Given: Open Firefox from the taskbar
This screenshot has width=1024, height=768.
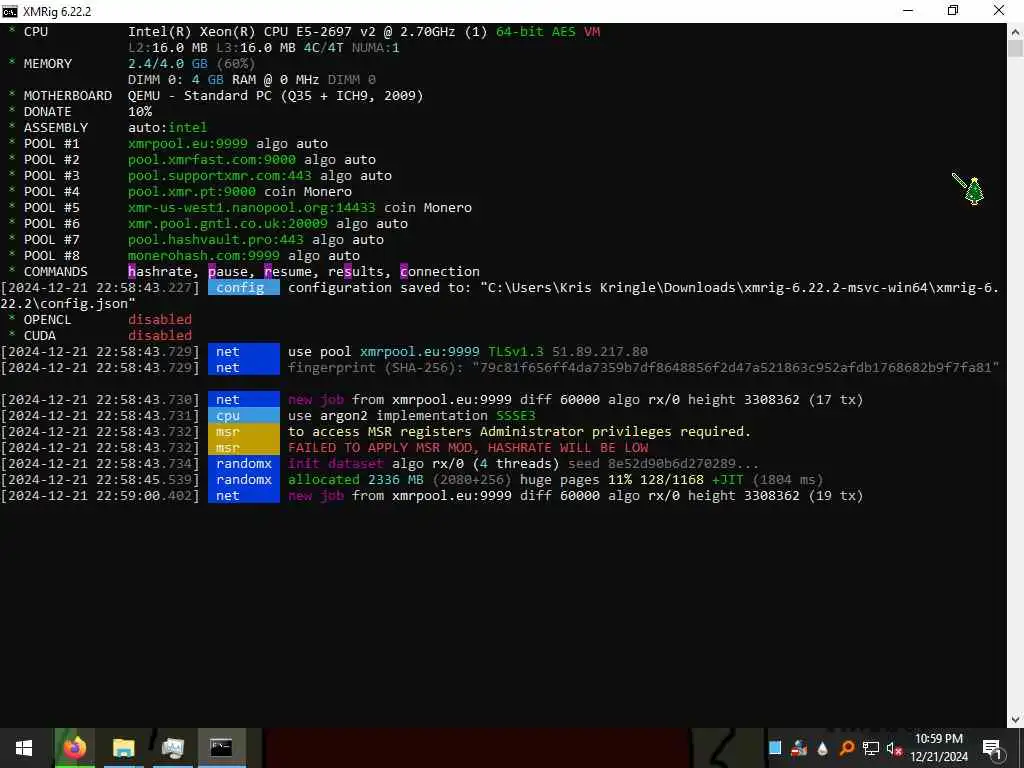Looking at the screenshot, I should point(74,748).
